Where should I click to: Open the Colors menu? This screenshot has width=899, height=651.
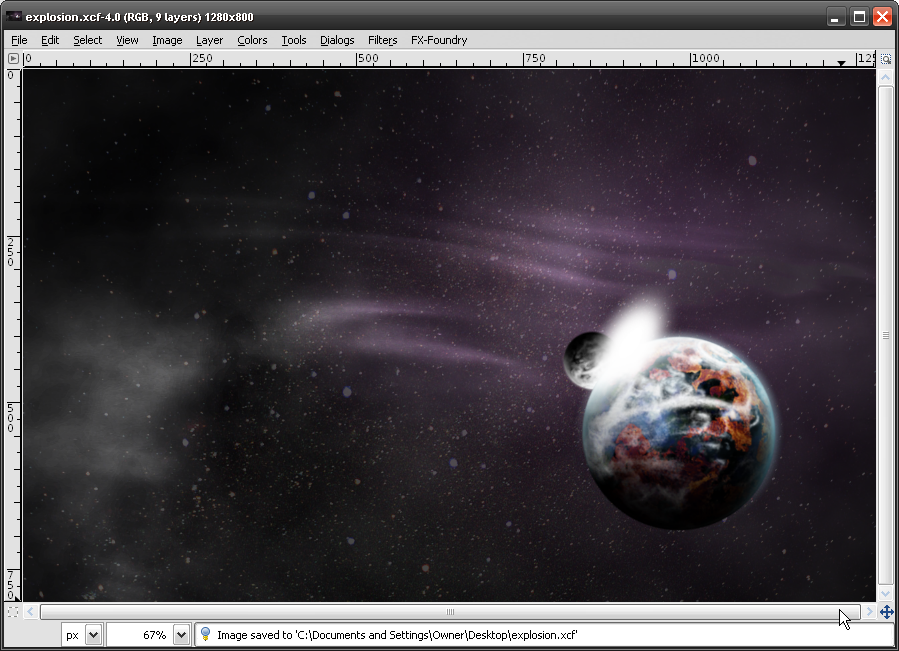pos(252,40)
